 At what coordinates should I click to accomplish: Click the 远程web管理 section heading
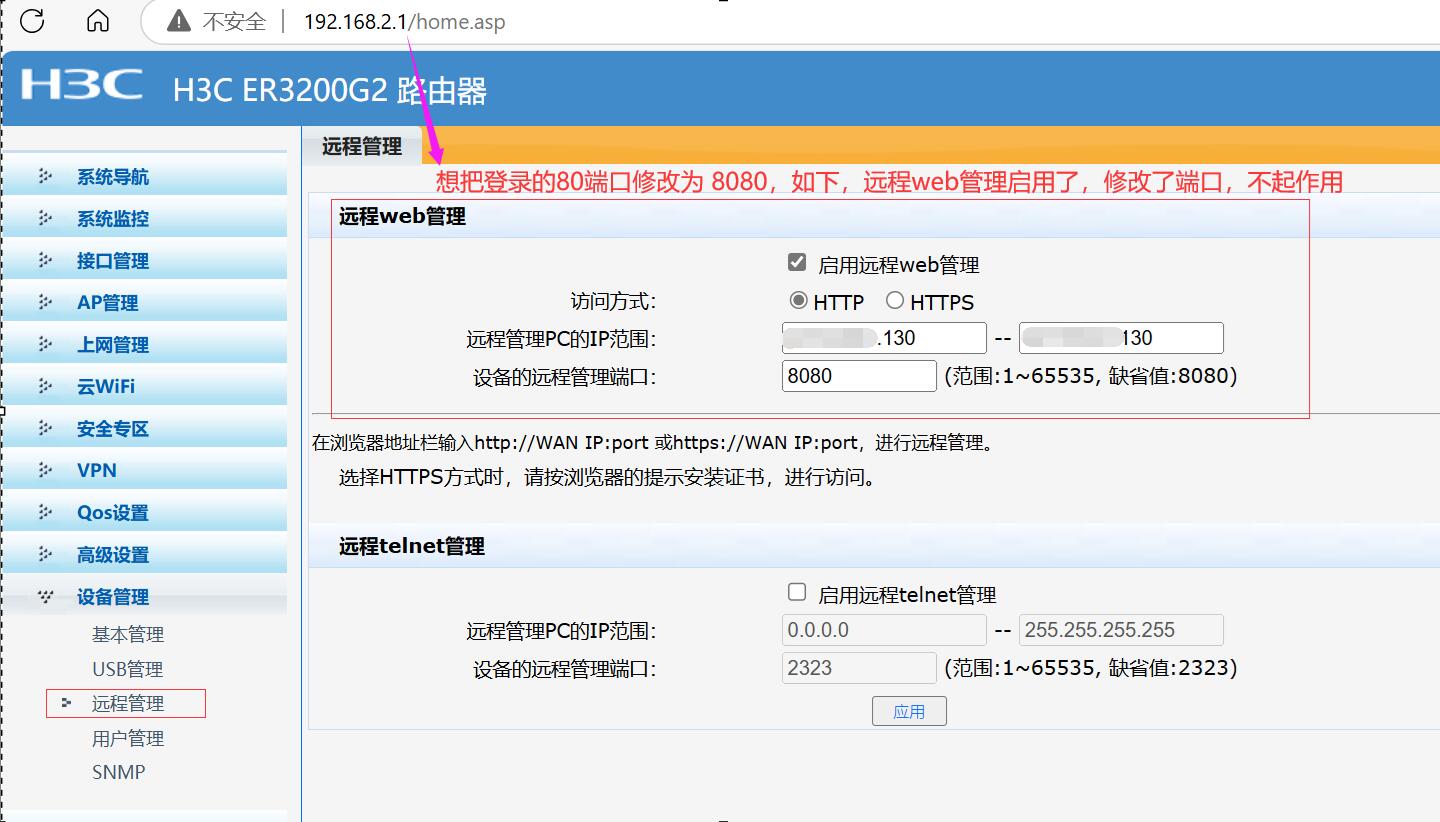pos(402,216)
